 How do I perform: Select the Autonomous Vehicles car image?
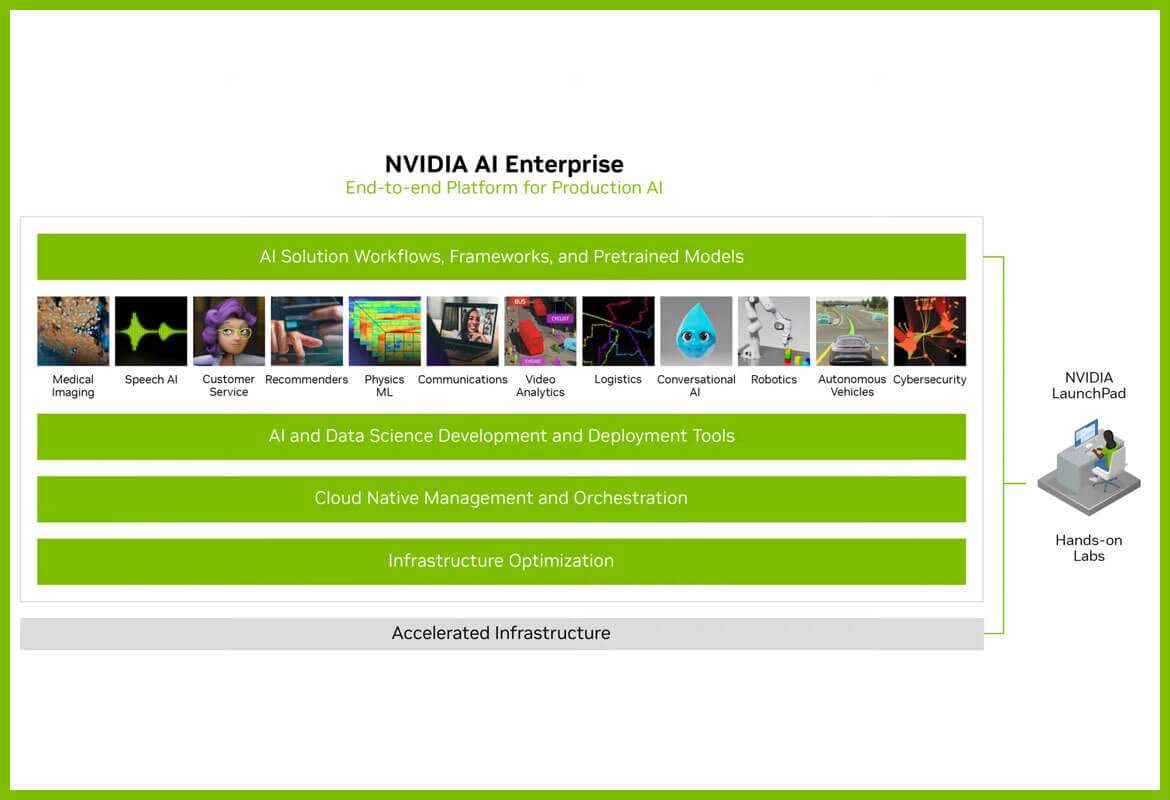coord(852,331)
